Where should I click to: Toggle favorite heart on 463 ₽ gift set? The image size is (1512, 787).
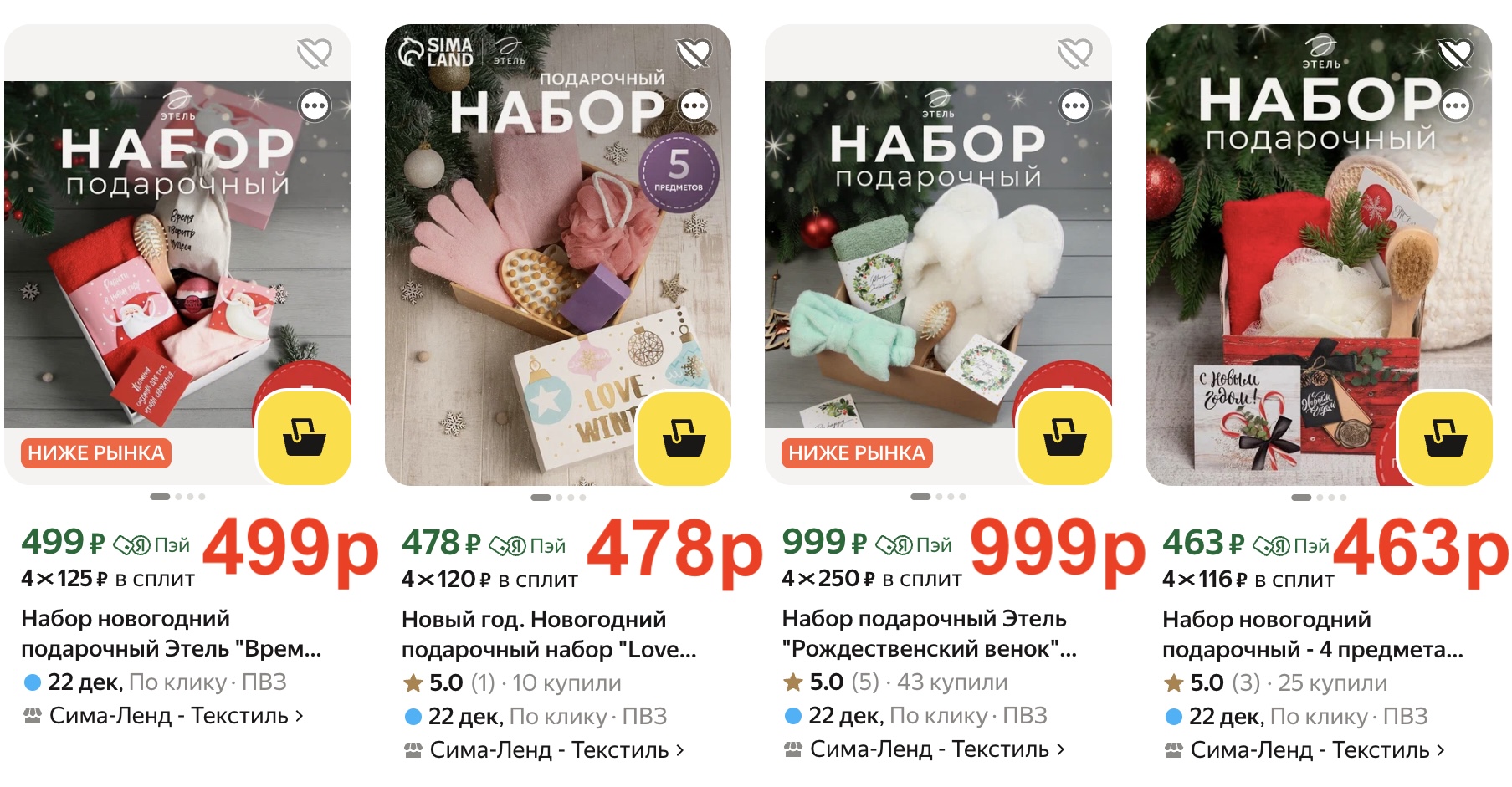coord(1455,54)
